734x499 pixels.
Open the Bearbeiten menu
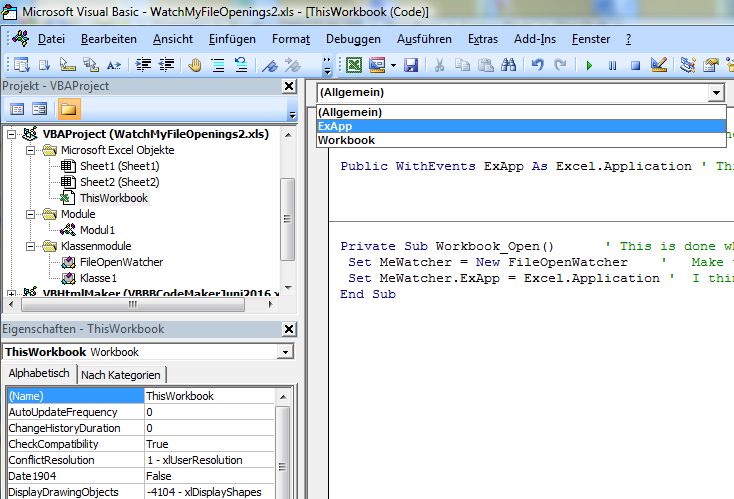pyautogui.click(x=109, y=39)
